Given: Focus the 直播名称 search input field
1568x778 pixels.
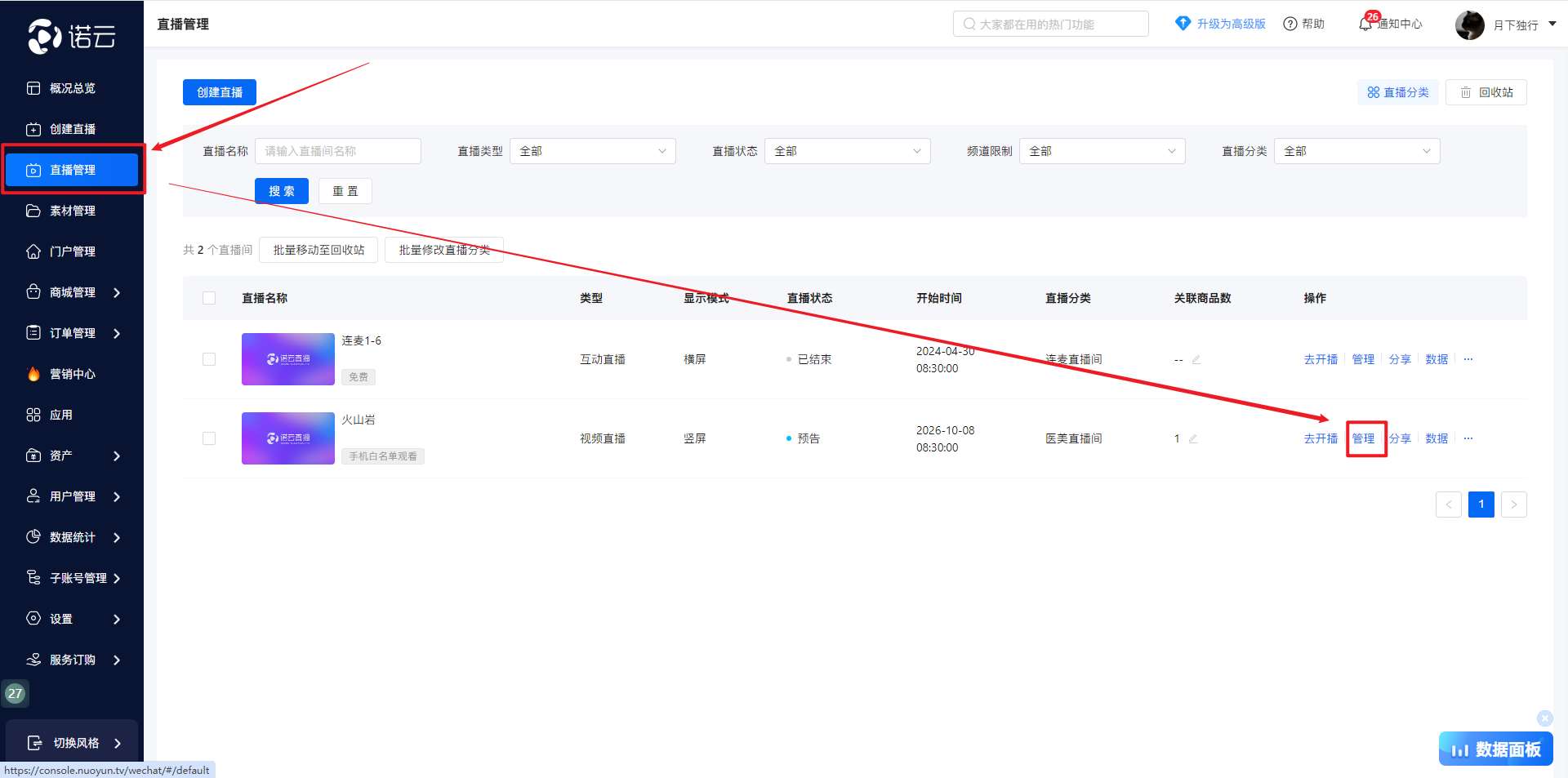Looking at the screenshot, I should pos(337,151).
